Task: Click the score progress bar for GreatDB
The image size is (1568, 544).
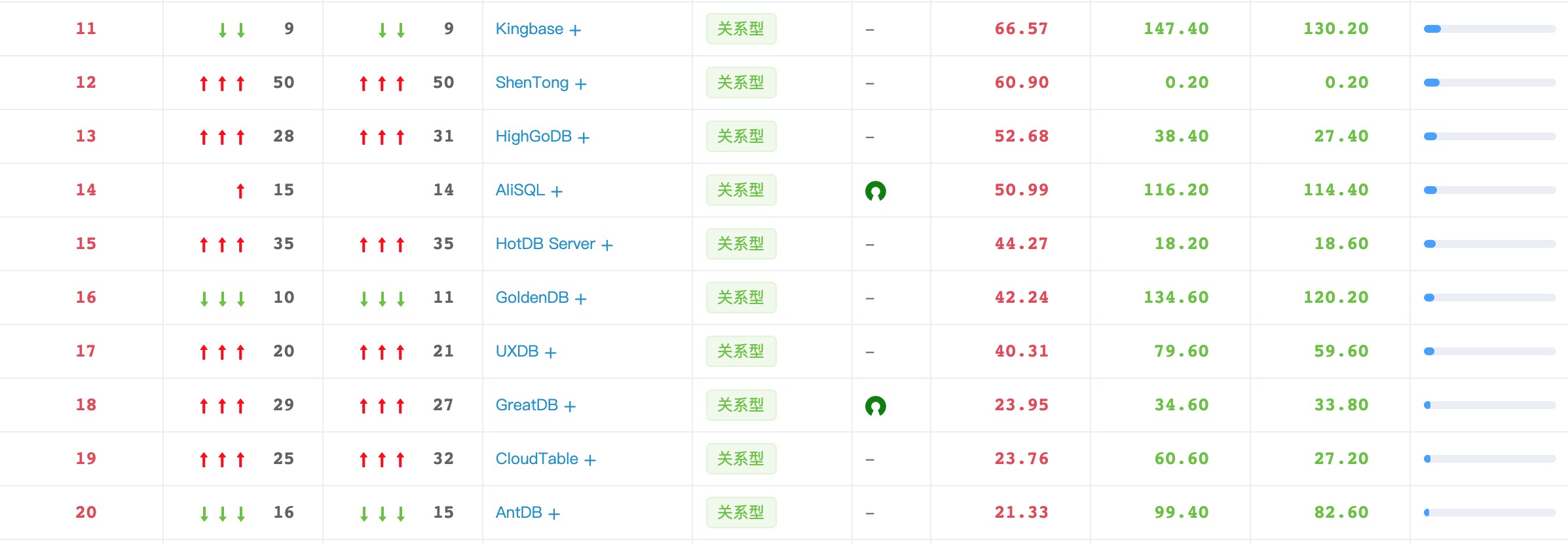Action: click(1490, 405)
